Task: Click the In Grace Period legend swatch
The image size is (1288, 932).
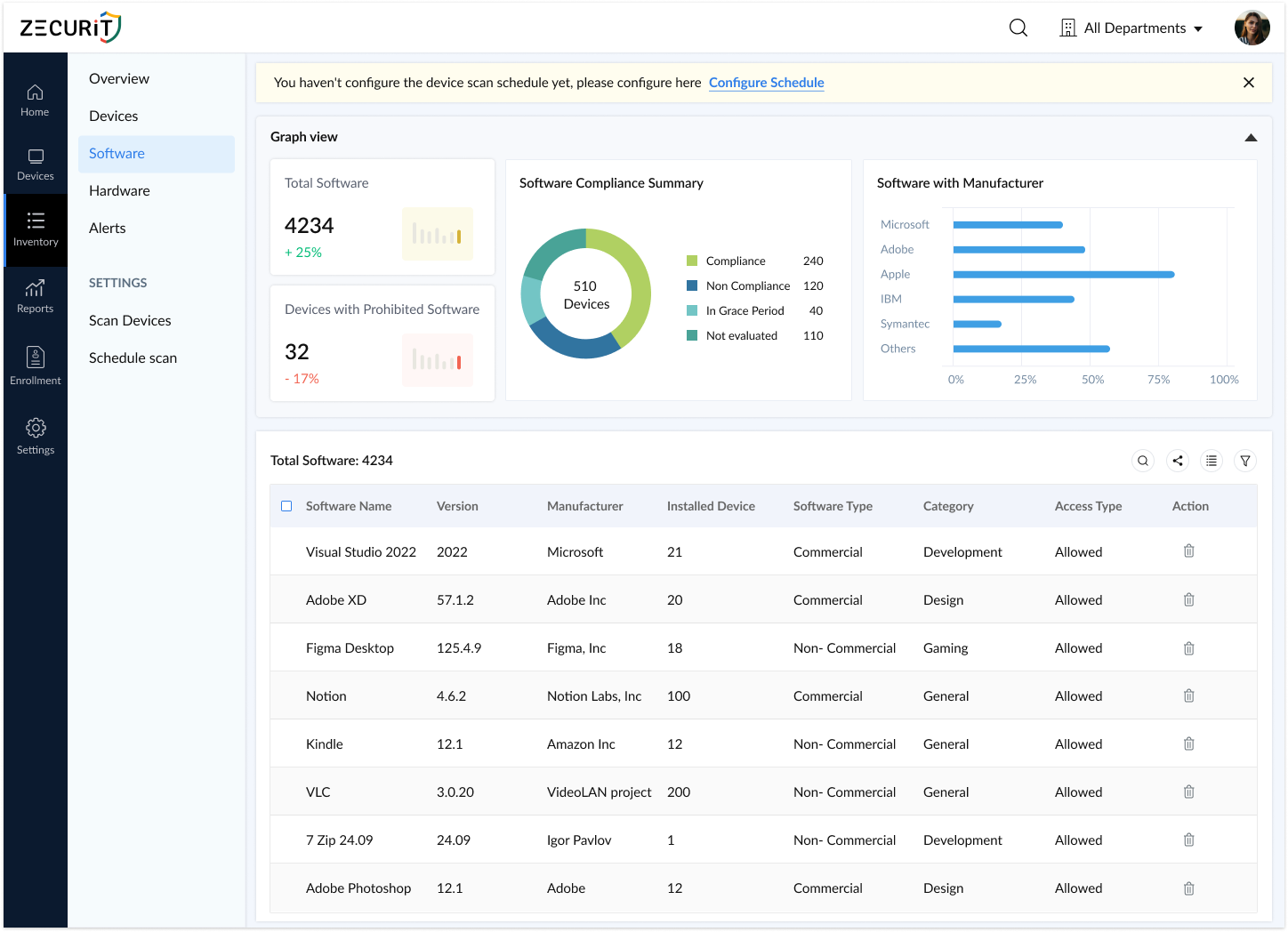Action: (x=692, y=310)
